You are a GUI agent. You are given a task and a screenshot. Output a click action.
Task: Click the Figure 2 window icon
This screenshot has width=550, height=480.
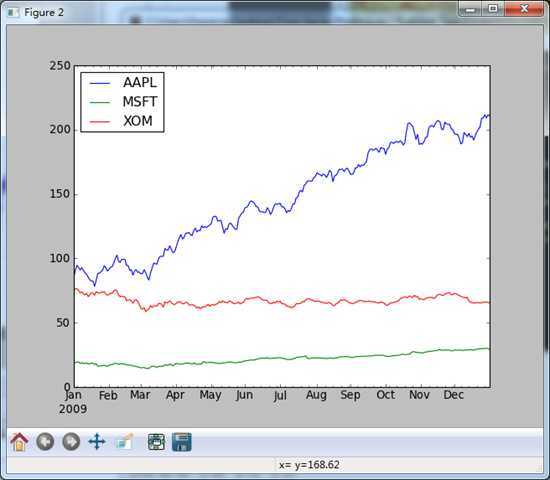click(13, 13)
